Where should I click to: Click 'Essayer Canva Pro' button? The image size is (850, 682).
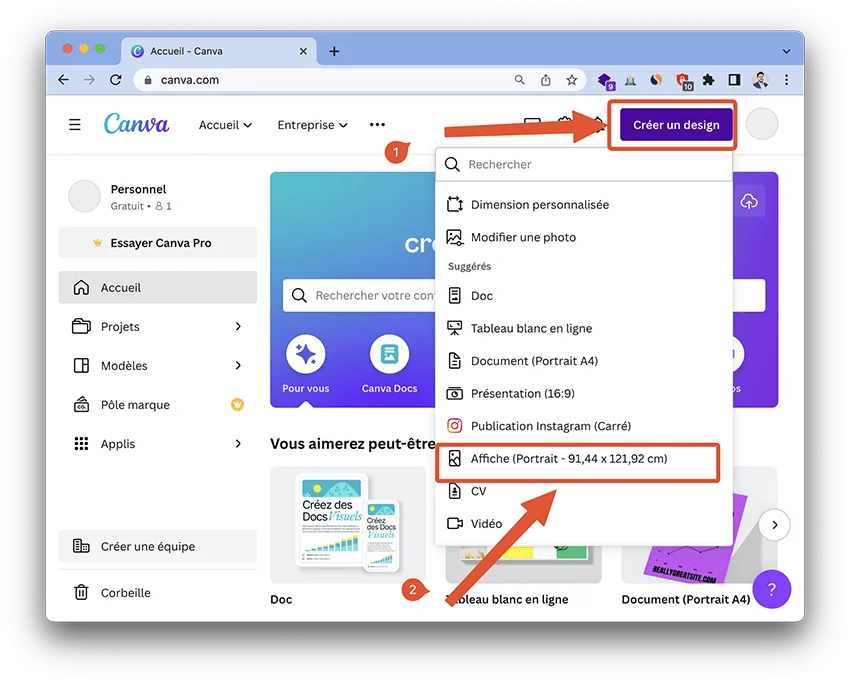tap(158, 243)
